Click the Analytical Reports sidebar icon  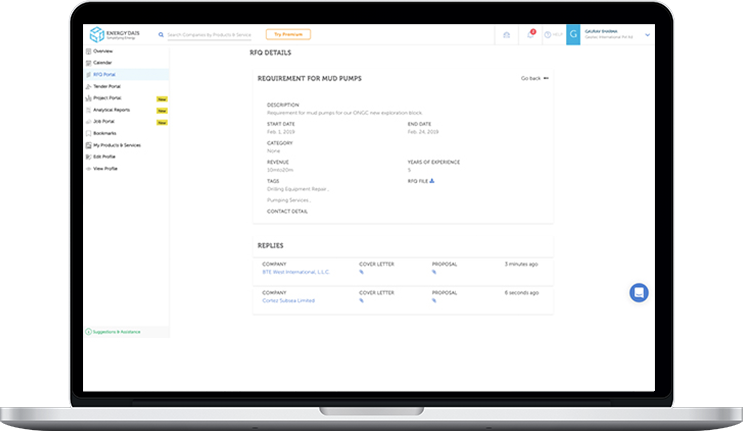pos(88,110)
